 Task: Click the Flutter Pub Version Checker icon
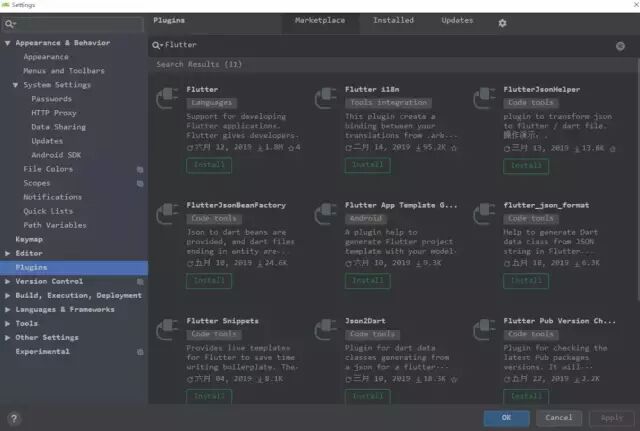pos(484,329)
